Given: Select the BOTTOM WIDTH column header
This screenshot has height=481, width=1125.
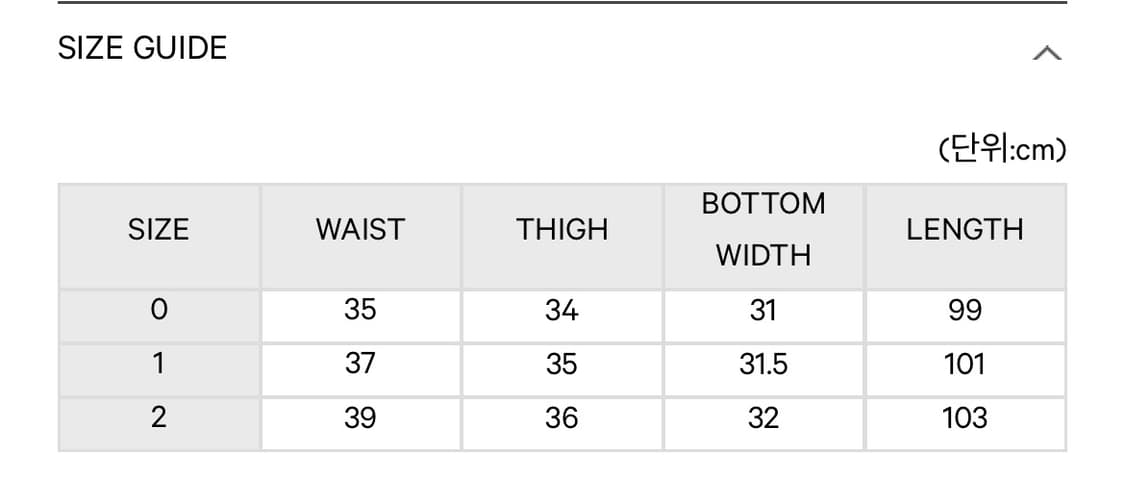Looking at the screenshot, I should (x=763, y=230).
